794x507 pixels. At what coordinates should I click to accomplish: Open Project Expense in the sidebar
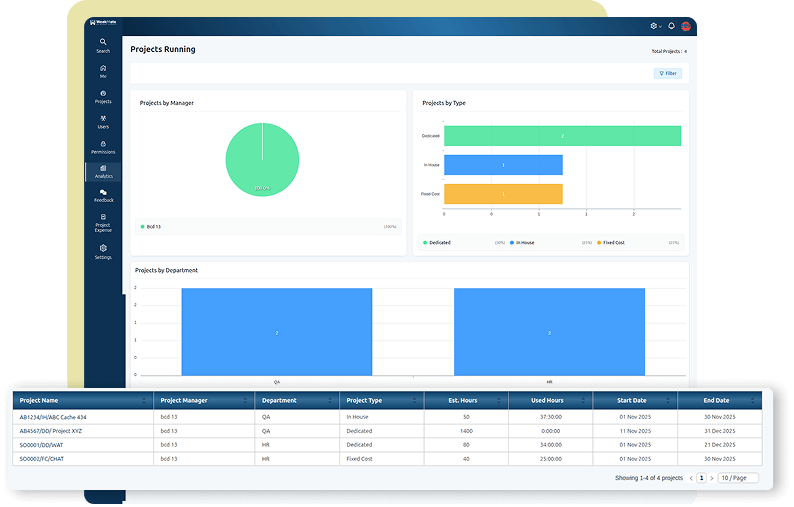103,221
